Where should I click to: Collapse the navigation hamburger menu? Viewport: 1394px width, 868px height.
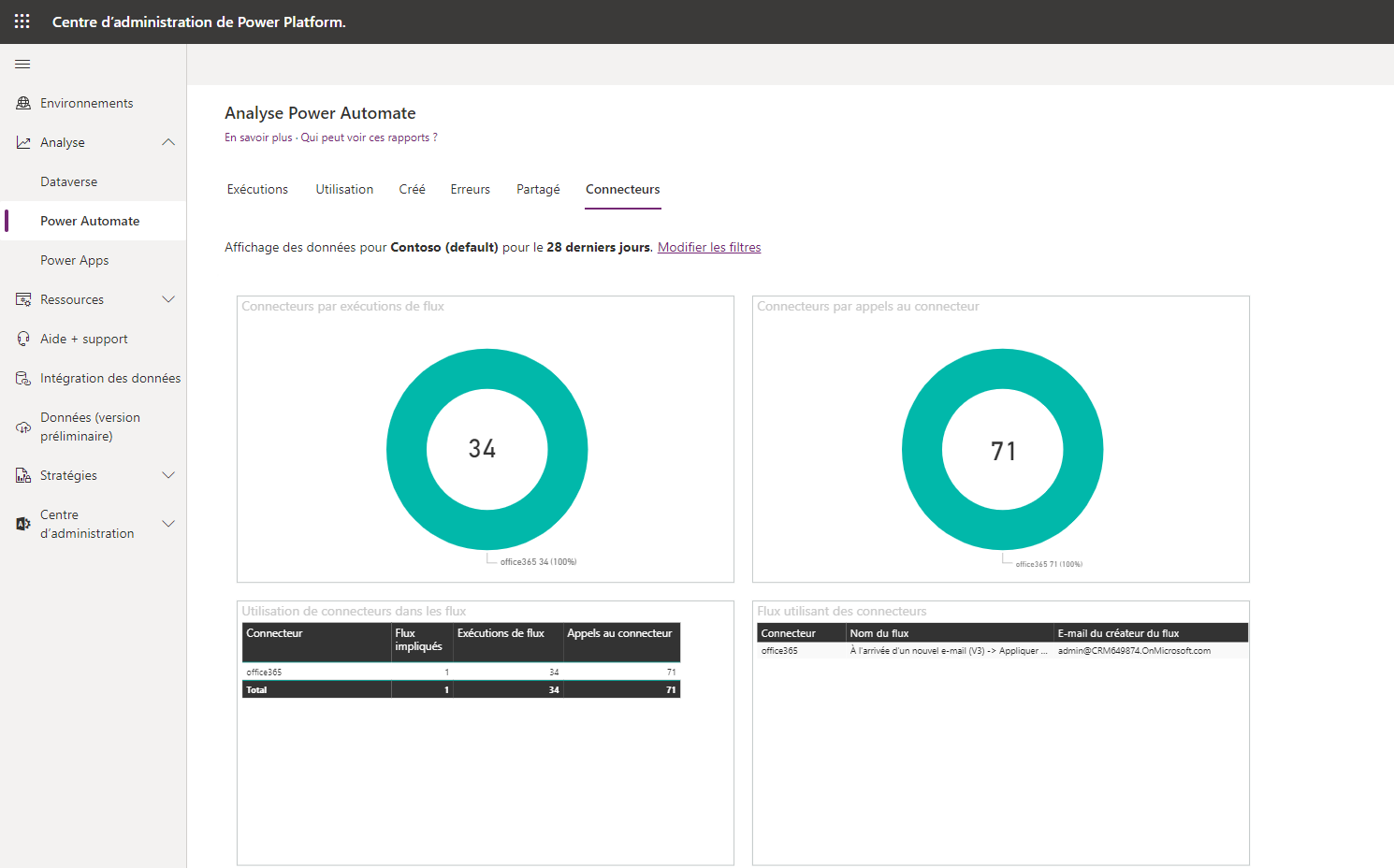tap(22, 65)
